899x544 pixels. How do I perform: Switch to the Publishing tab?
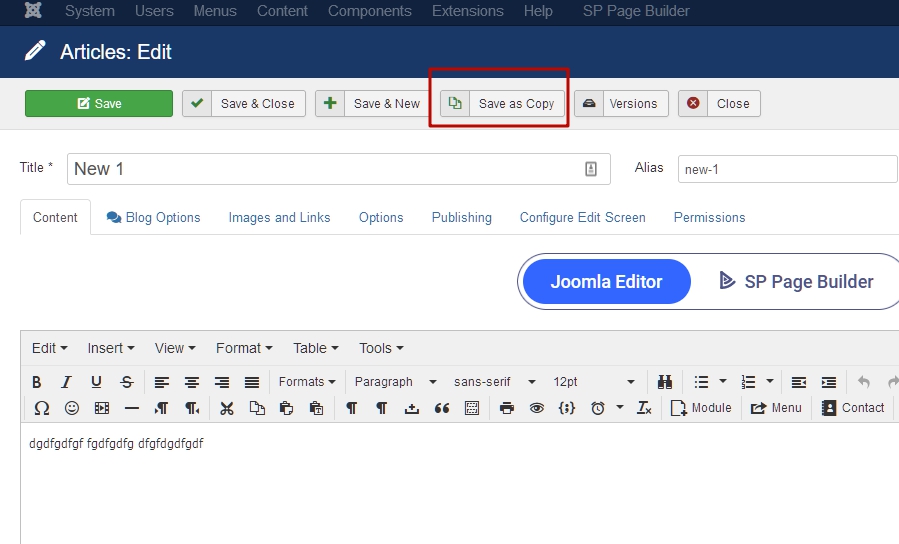(461, 217)
